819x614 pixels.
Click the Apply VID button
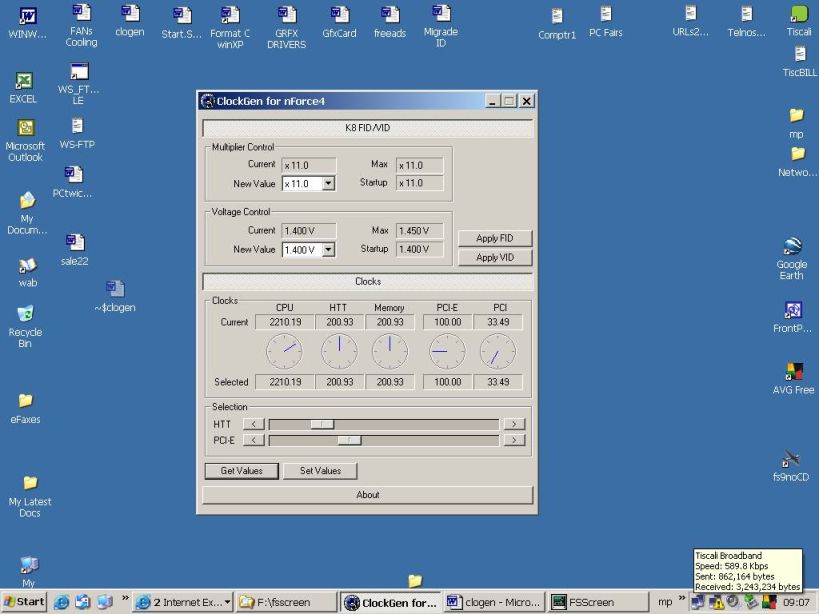pyautogui.click(x=494, y=257)
